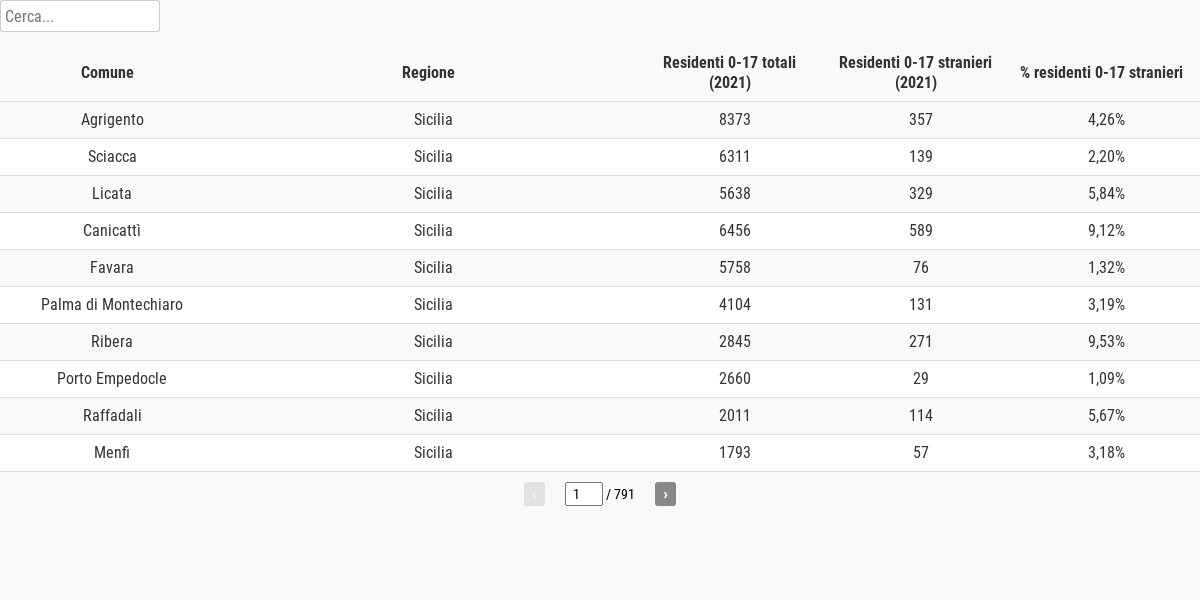Click the Porto Empedocle cell
This screenshot has width=1200, height=600.
tap(112, 379)
